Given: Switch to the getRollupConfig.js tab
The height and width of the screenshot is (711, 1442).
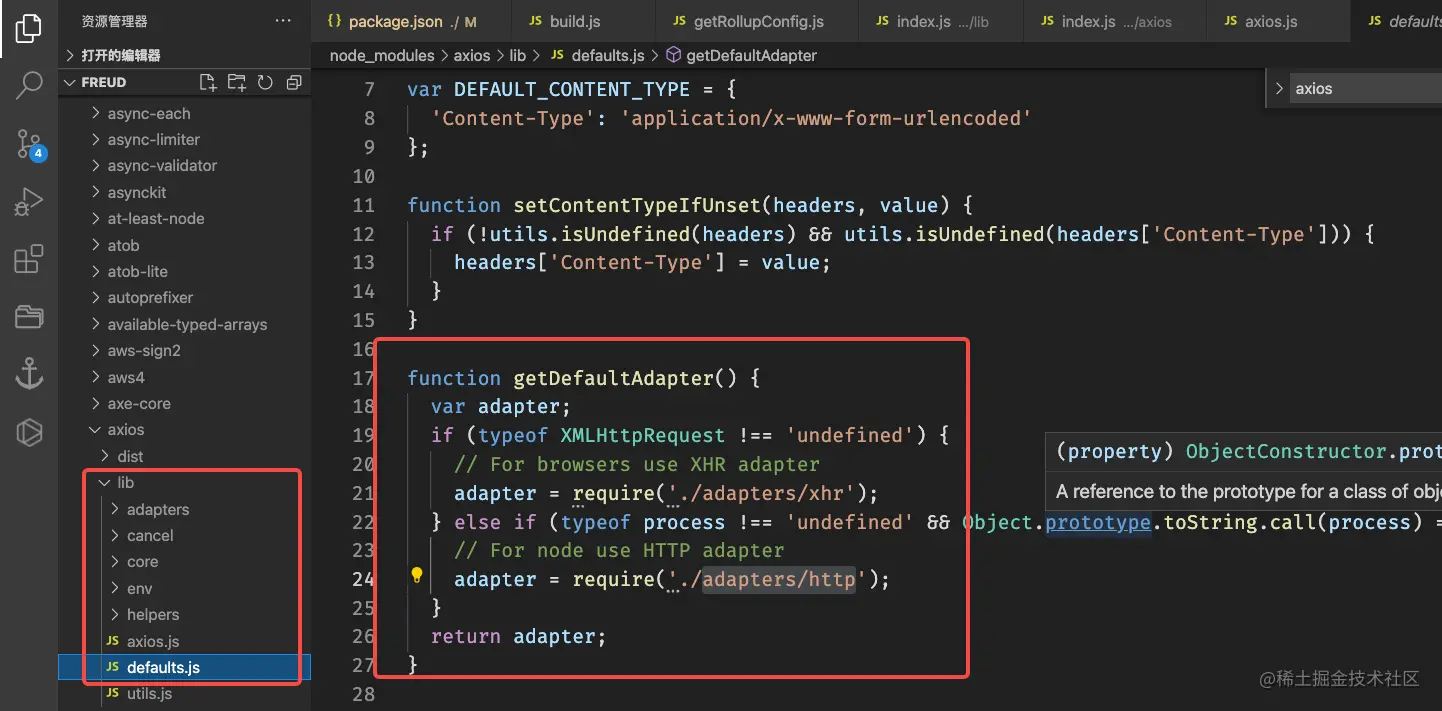Looking at the screenshot, I should [759, 21].
